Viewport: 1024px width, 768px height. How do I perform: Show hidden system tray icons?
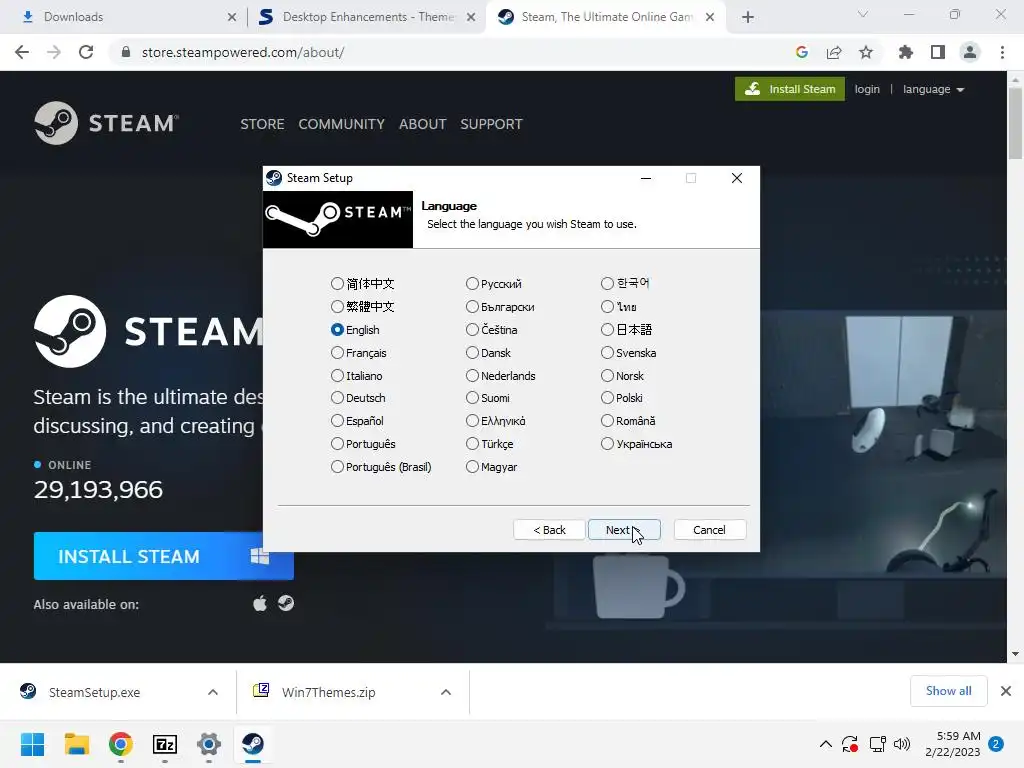tap(825, 744)
